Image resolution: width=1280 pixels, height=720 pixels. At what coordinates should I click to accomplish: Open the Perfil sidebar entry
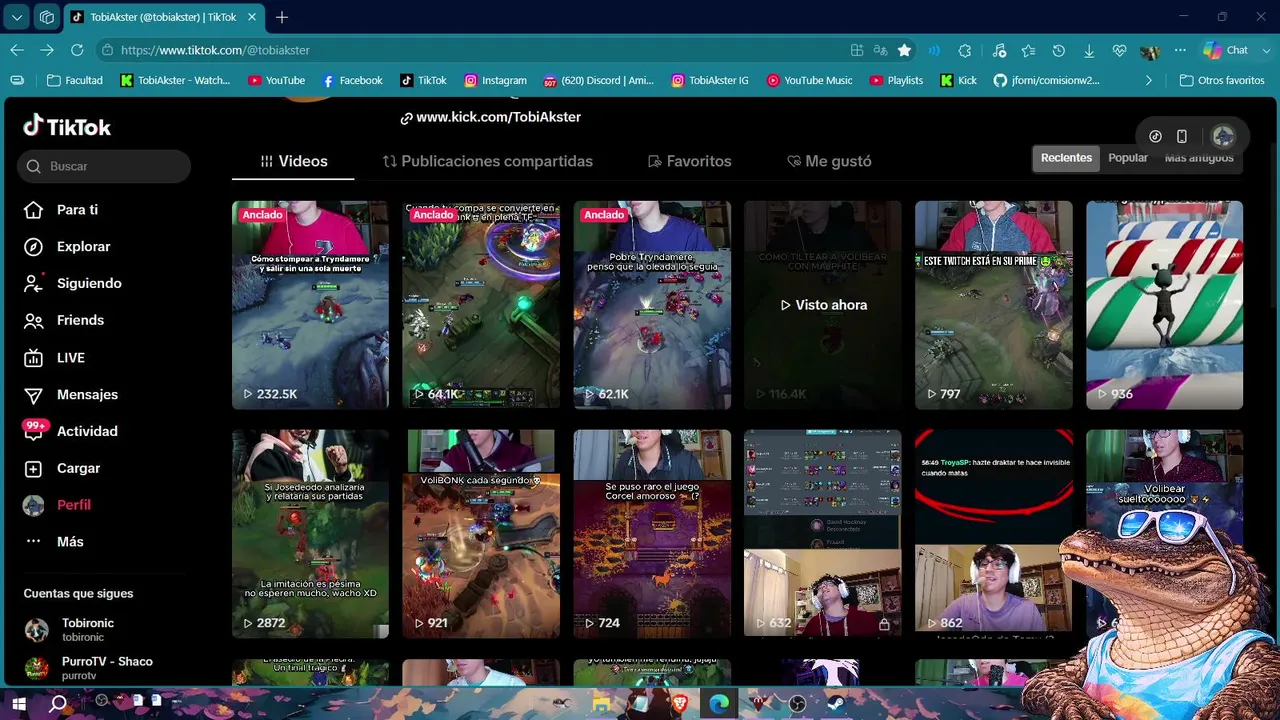click(x=57, y=505)
